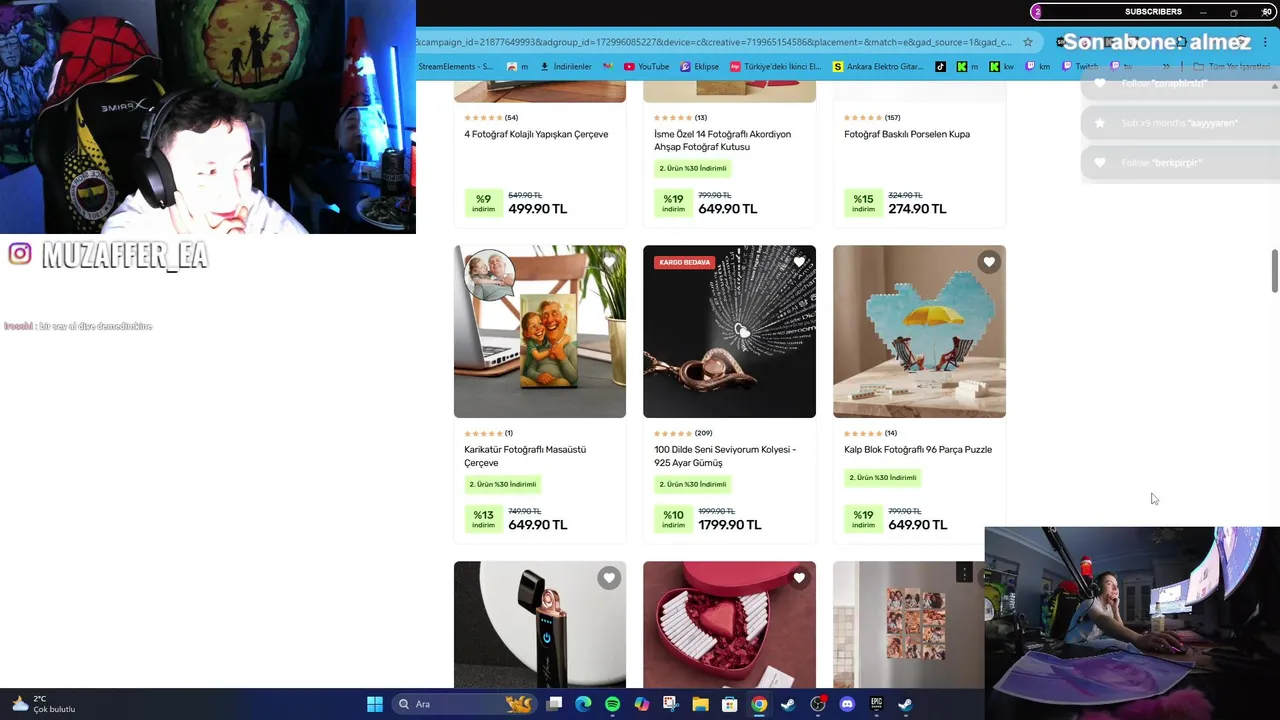1280x720 pixels.
Task: Favorite the Karikatür Fotoğraflı Masaüstü Çerçeve product
Action: [x=609, y=262]
